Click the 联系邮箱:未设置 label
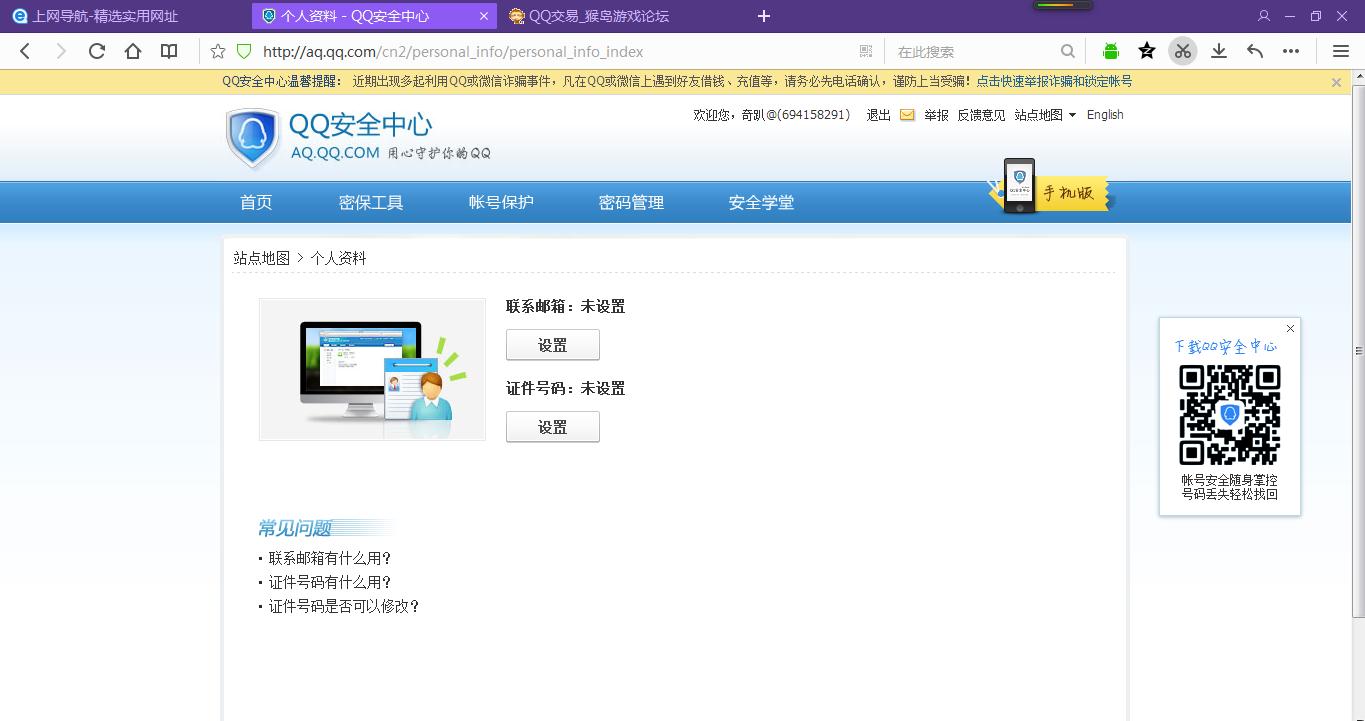The image size is (1365, 721). (x=566, y=307)
